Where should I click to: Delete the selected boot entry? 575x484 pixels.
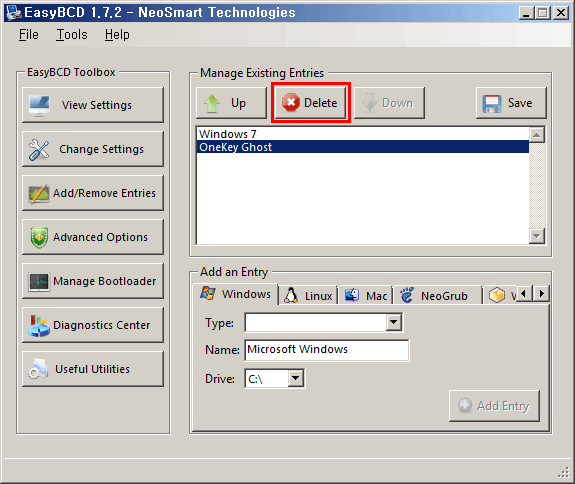click(311, 103)
